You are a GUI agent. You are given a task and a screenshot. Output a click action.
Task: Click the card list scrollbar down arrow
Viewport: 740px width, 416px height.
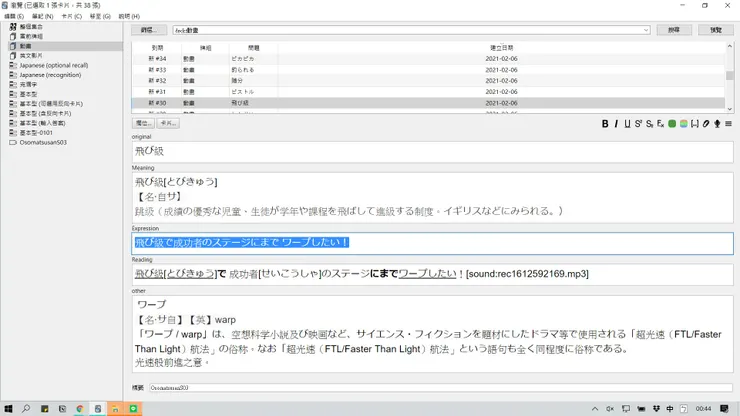[x=730, y=109]
